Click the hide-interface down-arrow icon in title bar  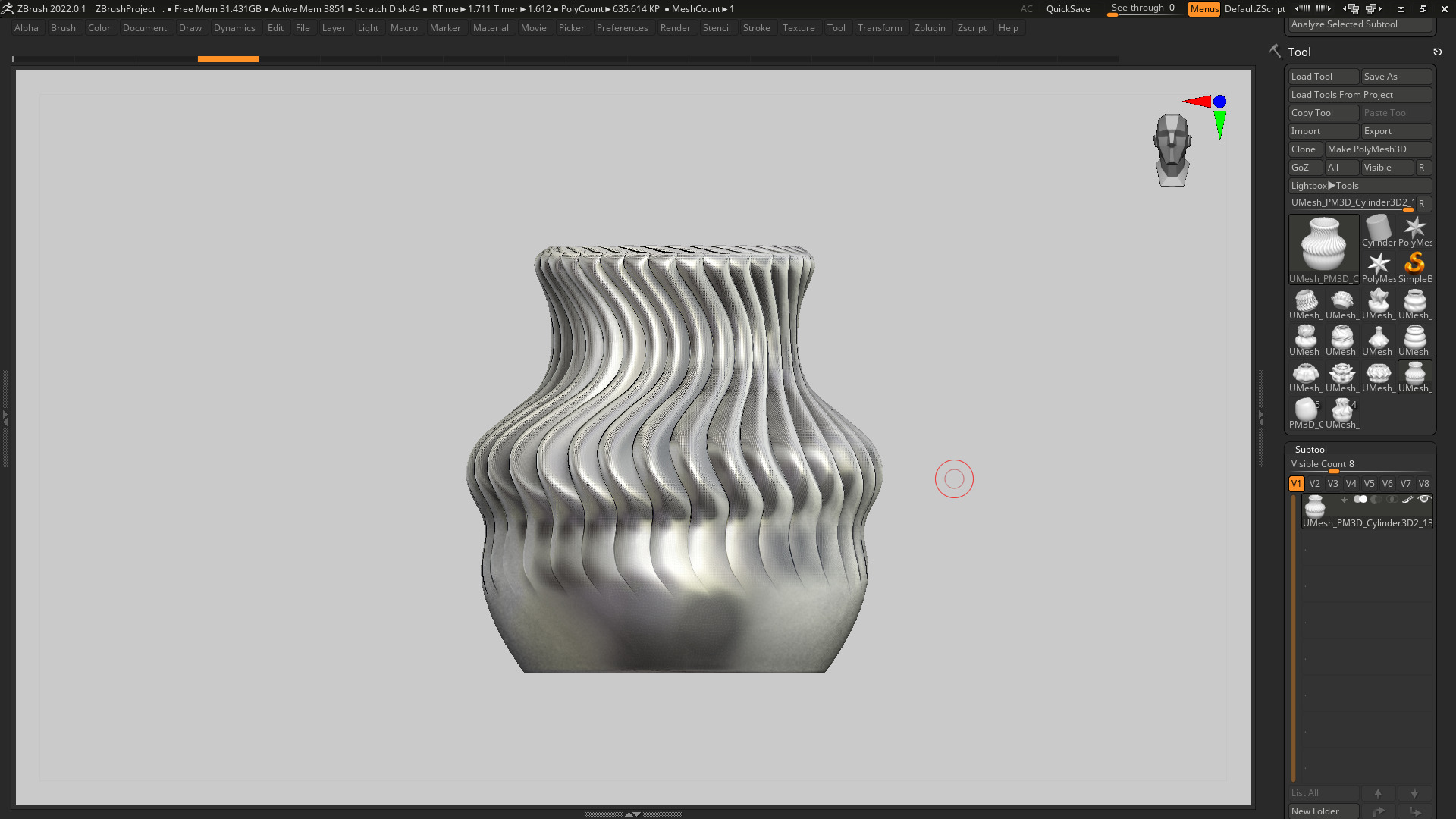tap(1401, 9)
